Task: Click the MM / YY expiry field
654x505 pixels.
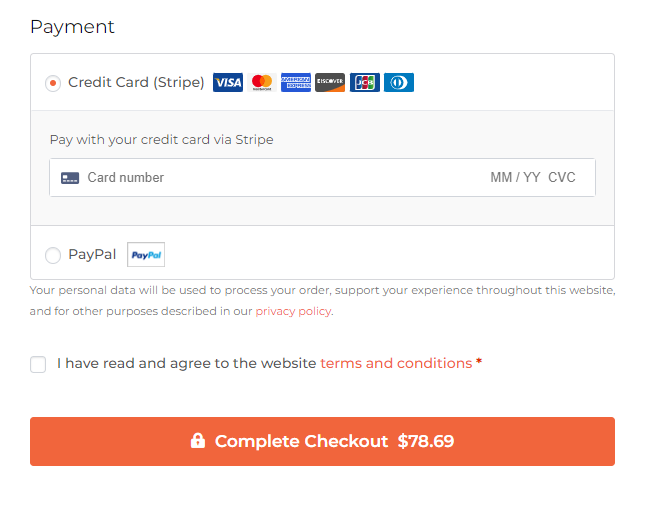Action: (515, 177)
